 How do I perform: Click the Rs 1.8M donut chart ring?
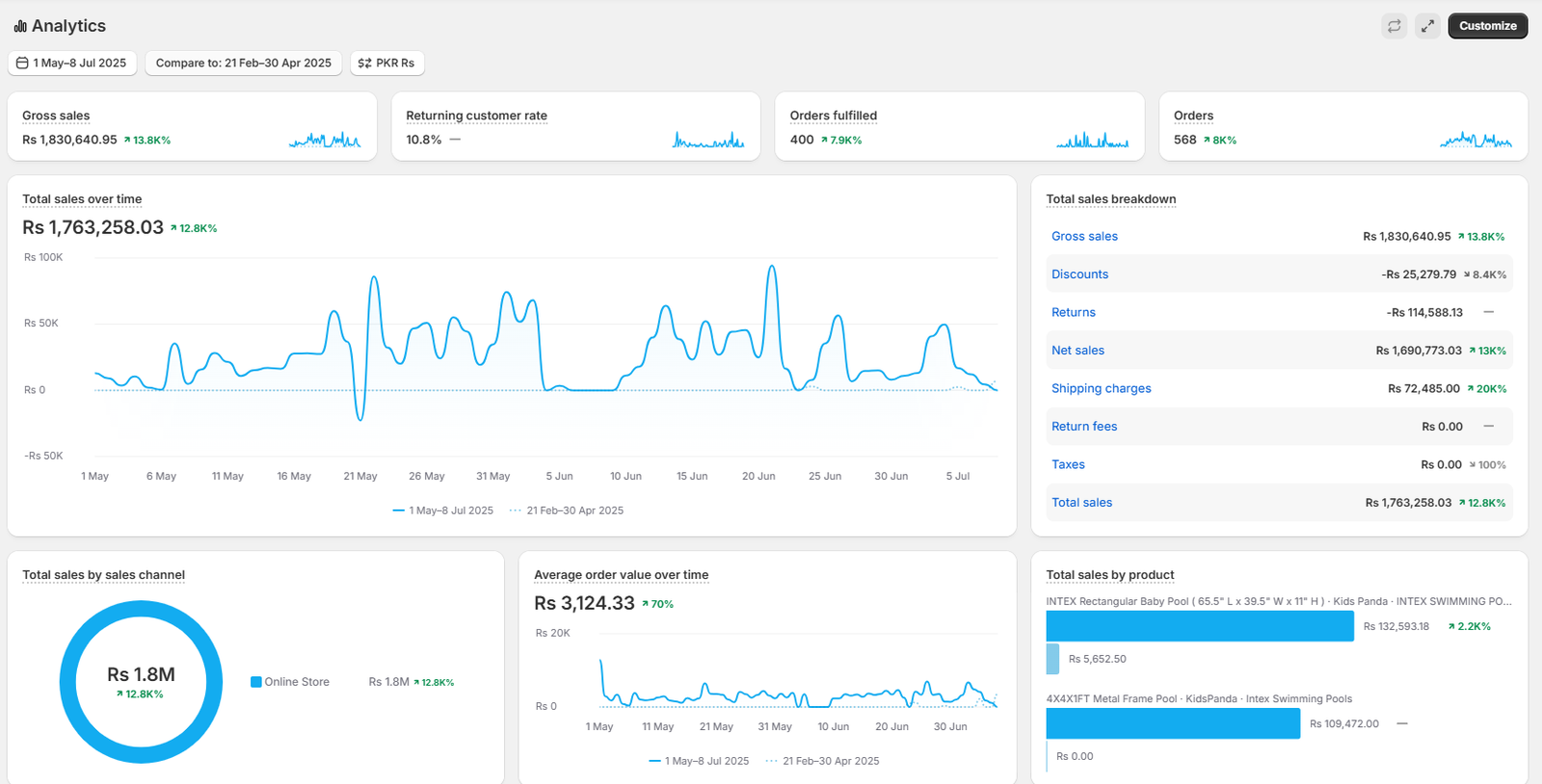coord(141,609)
